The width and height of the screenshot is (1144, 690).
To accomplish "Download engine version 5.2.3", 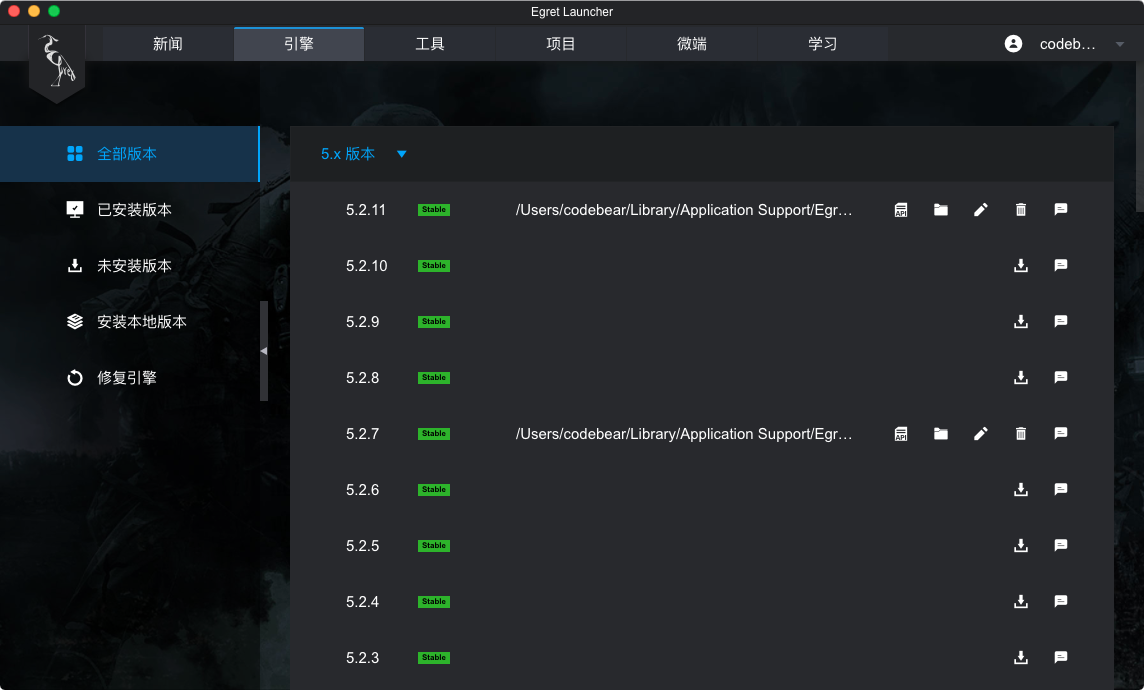I will 1021,658.
